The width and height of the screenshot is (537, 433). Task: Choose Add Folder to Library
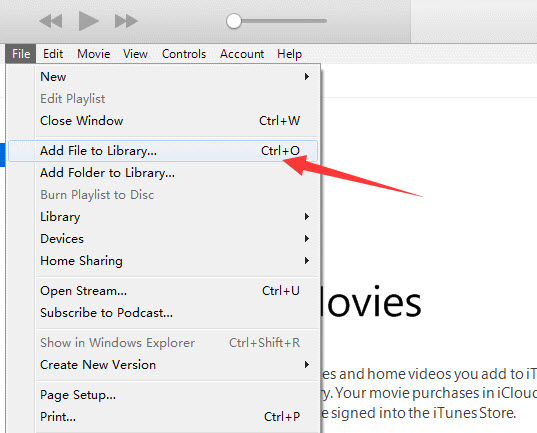(163, 173)
